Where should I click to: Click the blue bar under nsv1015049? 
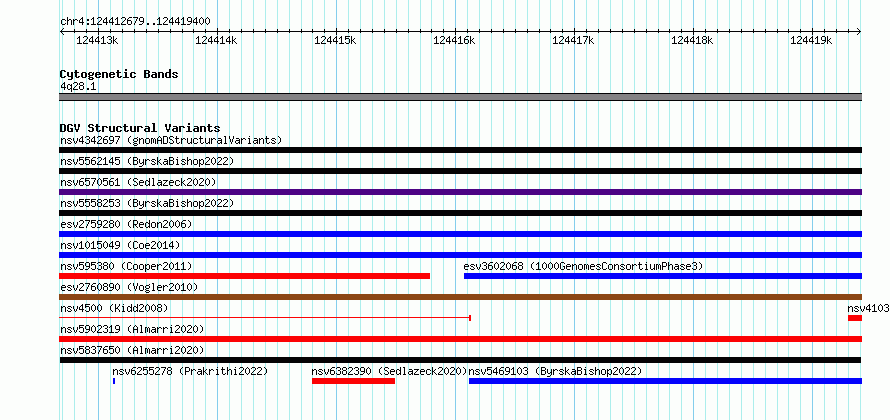(460, 255)
